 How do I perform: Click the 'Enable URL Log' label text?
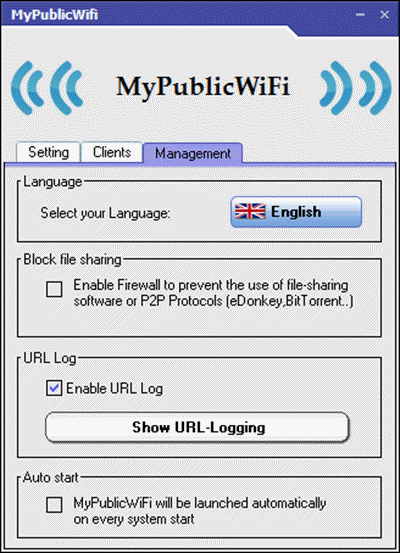pyautogui.click(x=114, y=389)
